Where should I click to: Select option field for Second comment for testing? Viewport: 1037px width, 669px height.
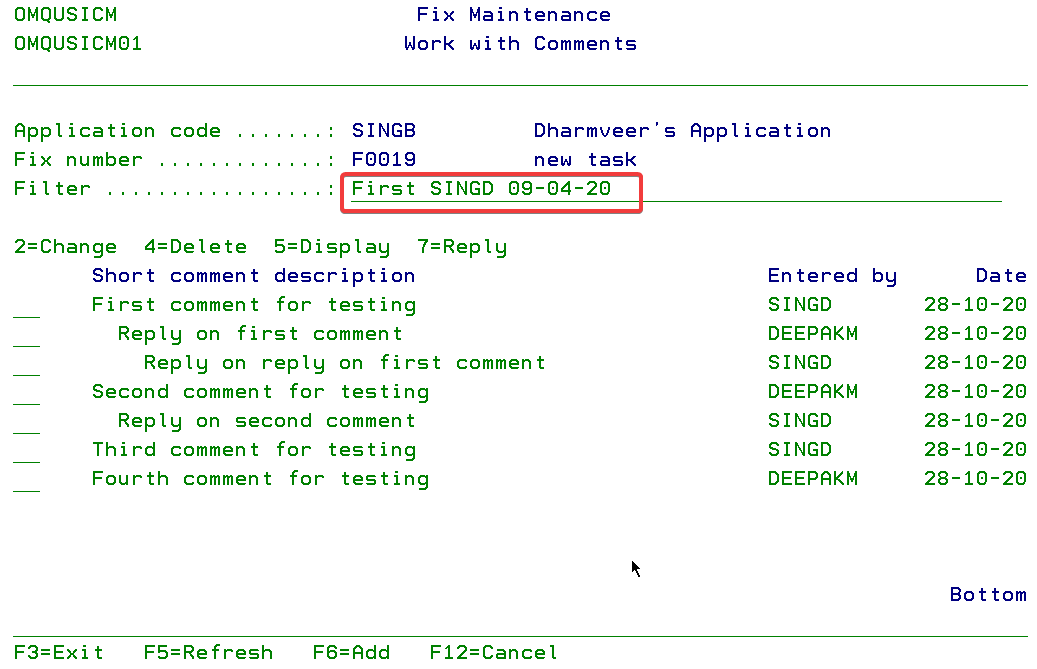pos(27,394)
